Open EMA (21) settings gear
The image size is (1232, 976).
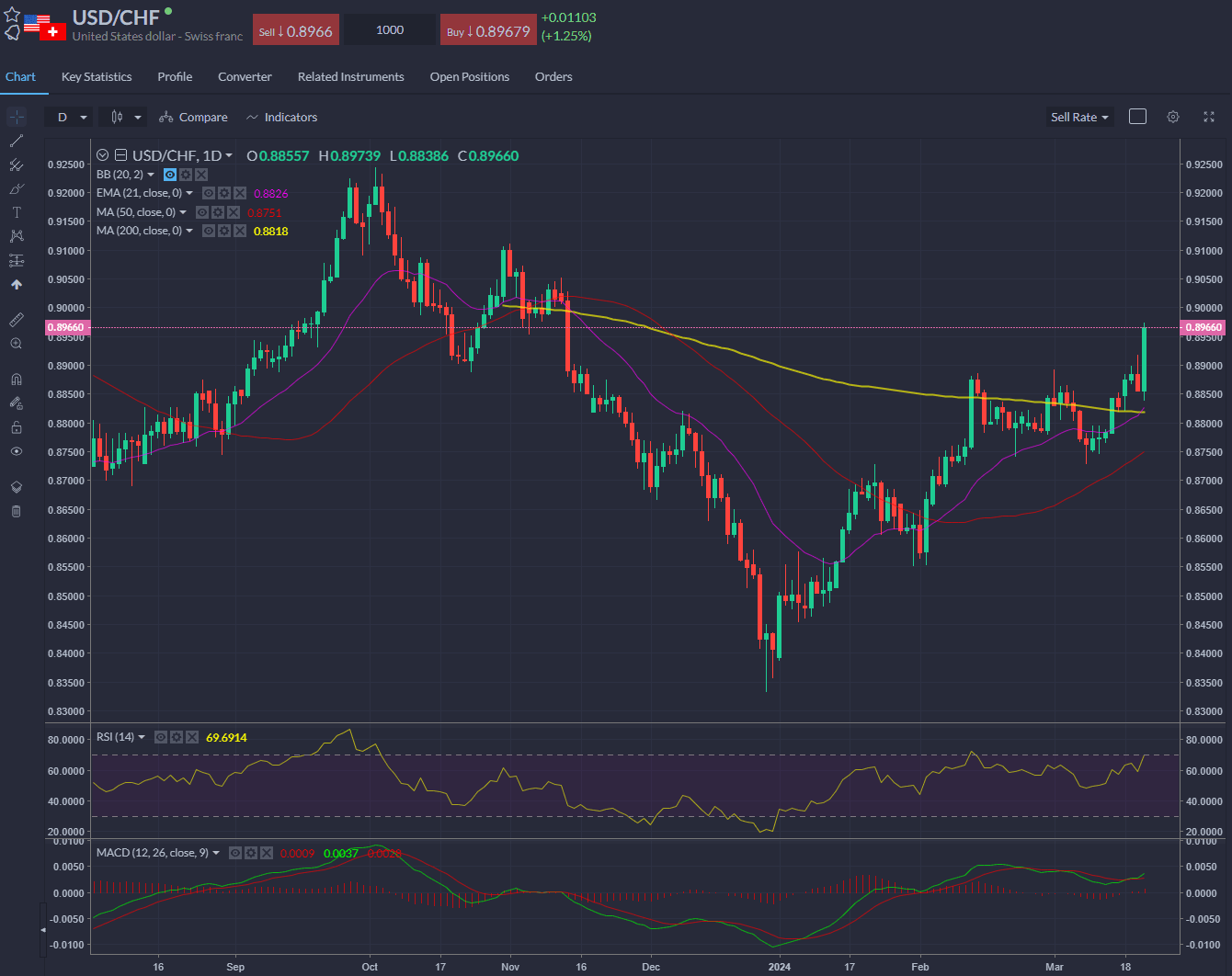(x=224, y=193)
